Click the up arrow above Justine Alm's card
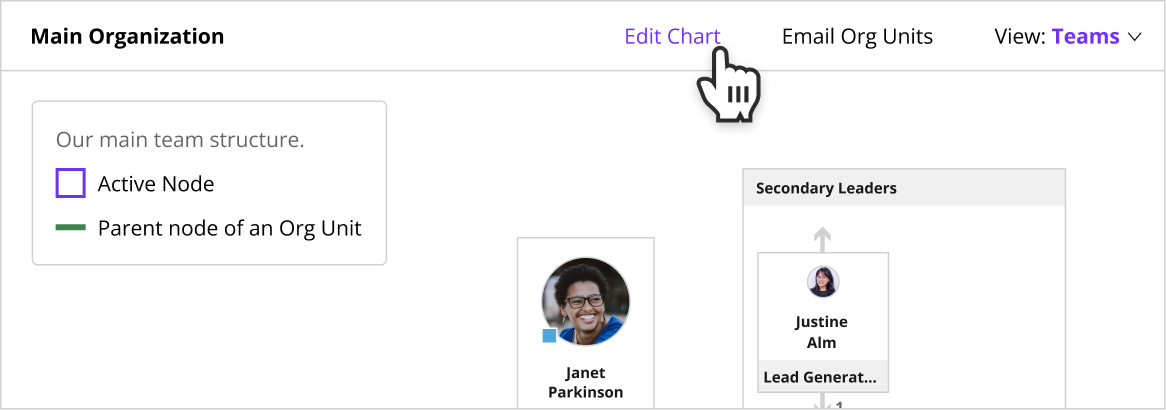The width and height of the screenshot is (1166, 410). (x=822, y=240)
